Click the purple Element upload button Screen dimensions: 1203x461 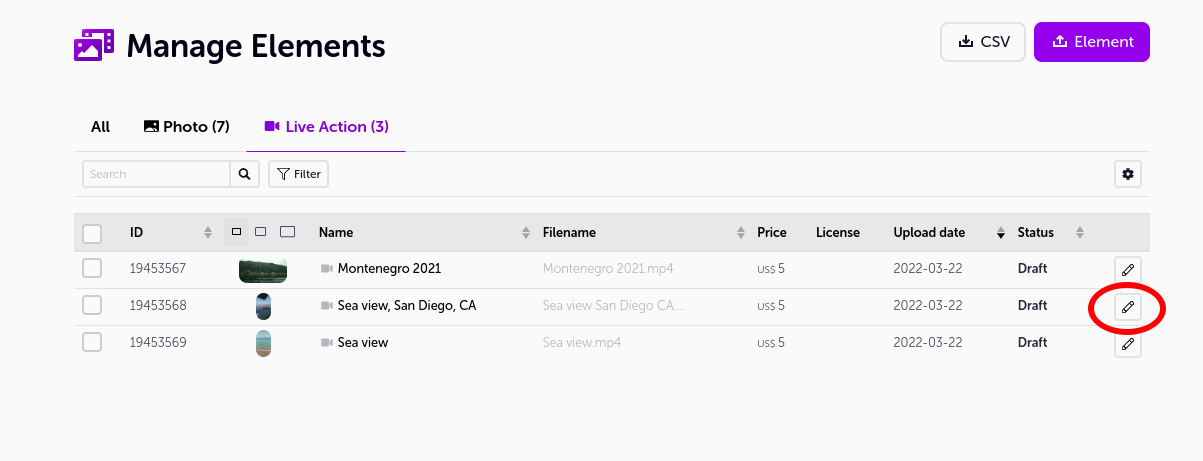click(1092, 42)
